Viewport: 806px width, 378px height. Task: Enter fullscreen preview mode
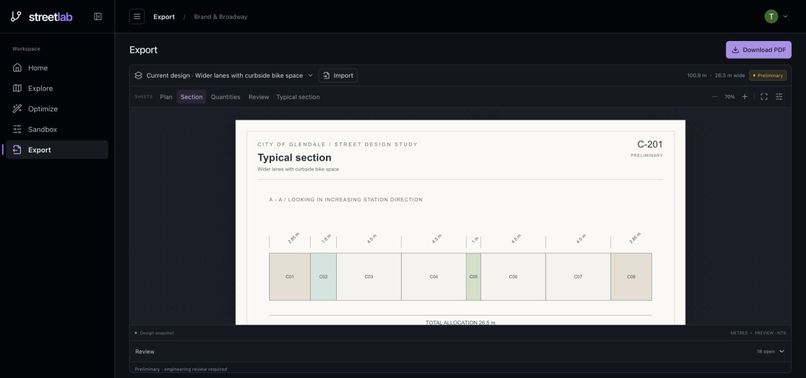coord(764,97)
